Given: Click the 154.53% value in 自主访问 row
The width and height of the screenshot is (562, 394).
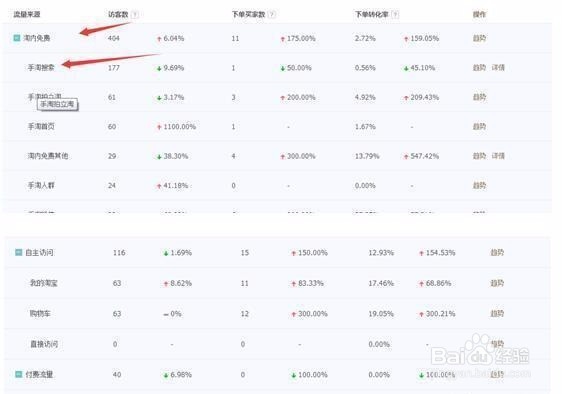Looking at the screenshot, I should point(440,253).
